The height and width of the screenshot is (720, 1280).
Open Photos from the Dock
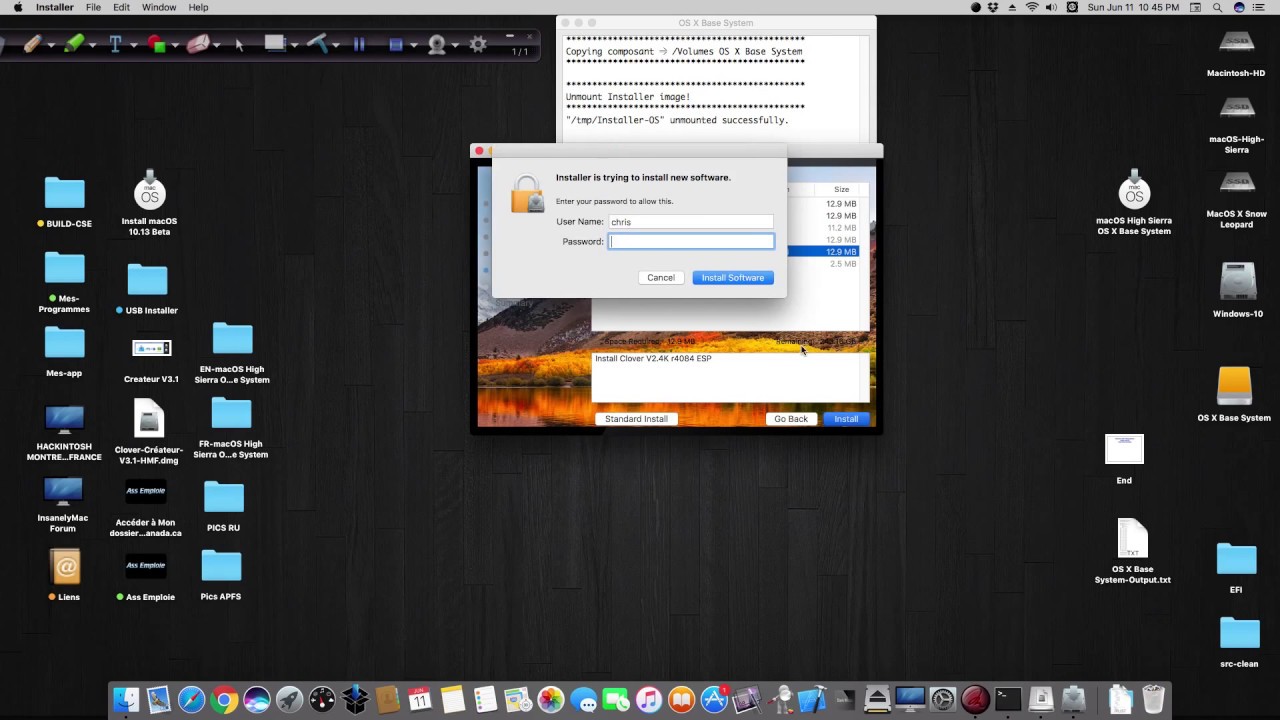pyautogui.click(x=551, y=699)
